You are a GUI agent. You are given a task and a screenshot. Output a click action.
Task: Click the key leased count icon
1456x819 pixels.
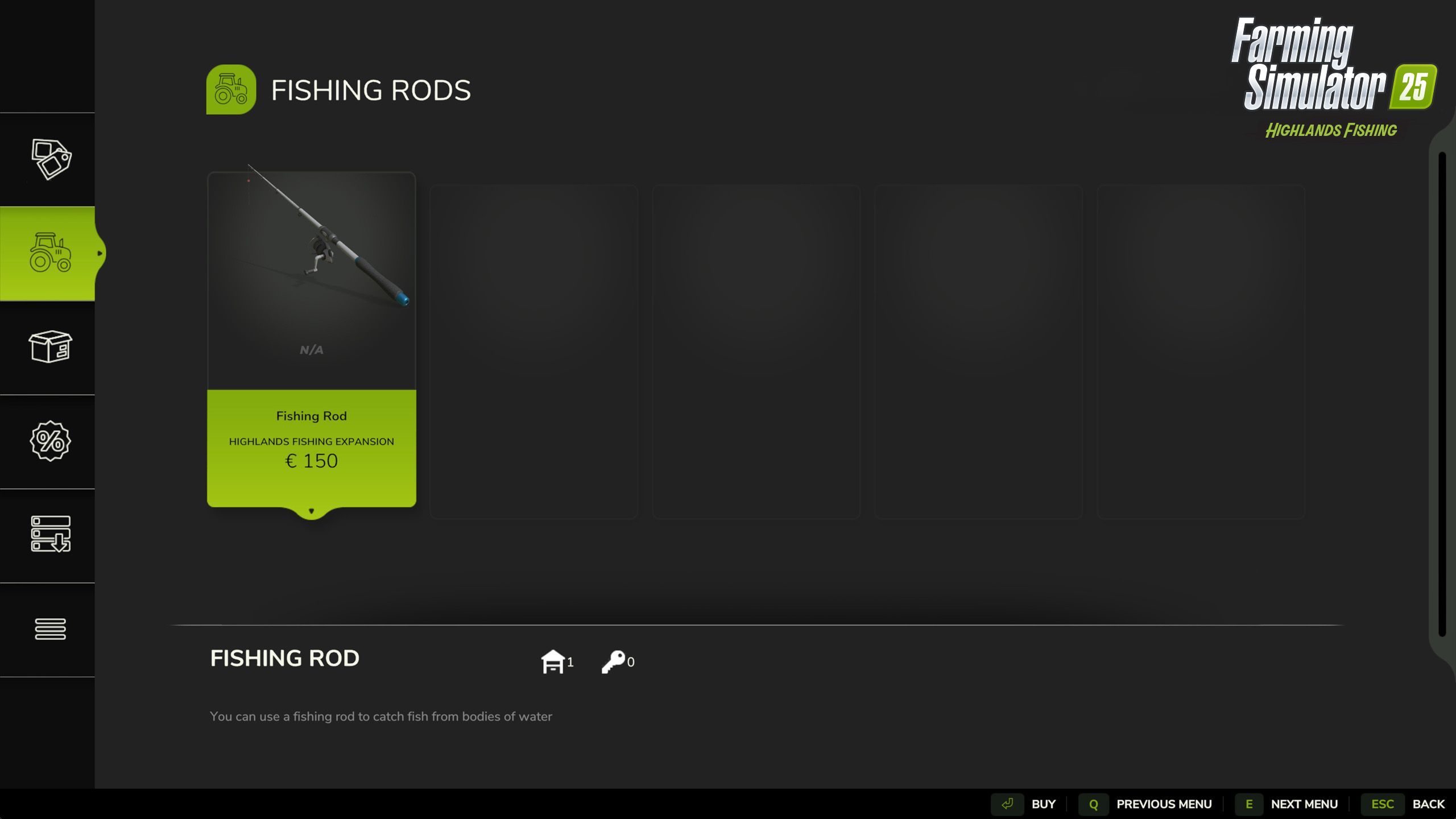tap(613, 661)
